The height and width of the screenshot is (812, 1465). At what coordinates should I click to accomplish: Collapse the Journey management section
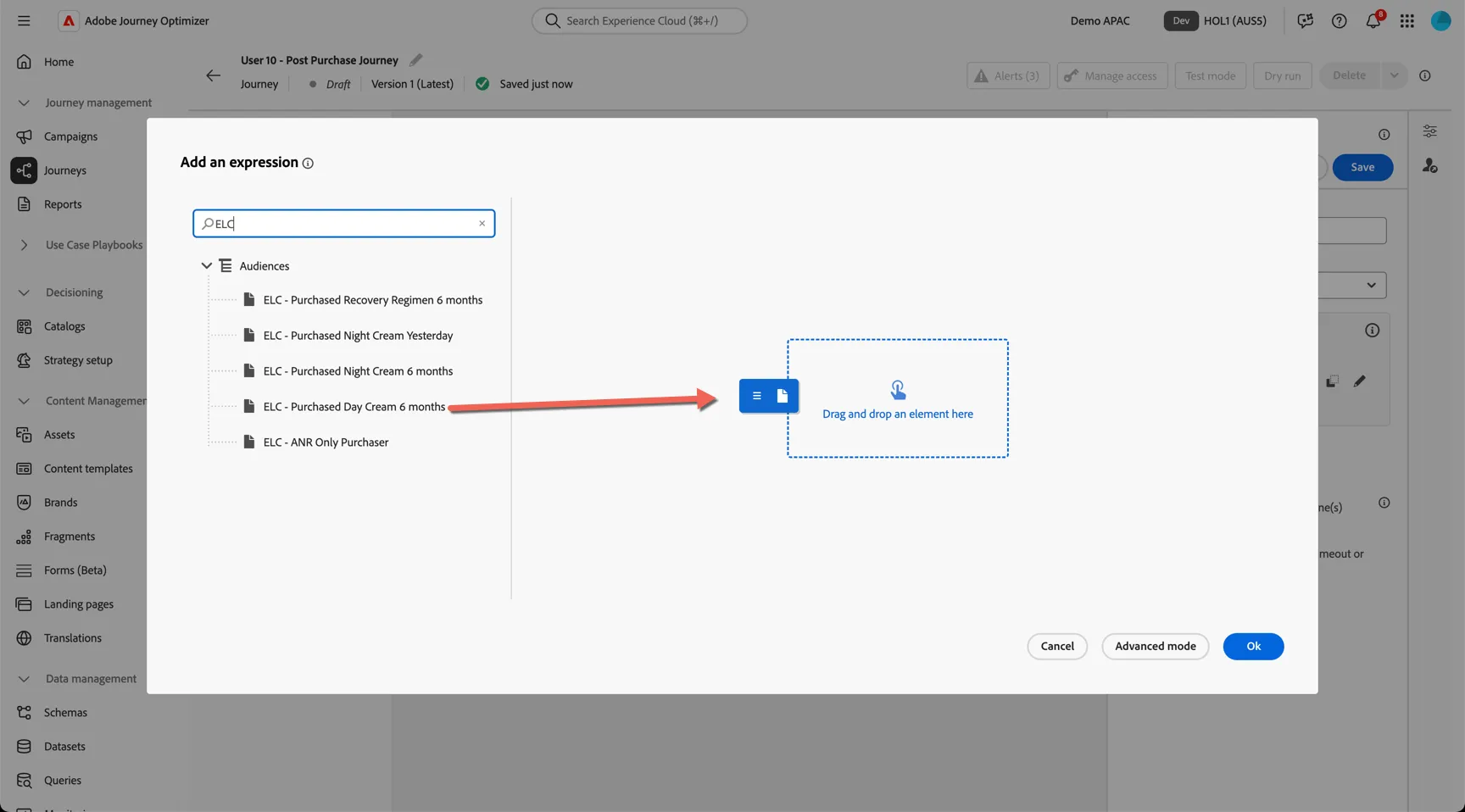tap(24, 103)
